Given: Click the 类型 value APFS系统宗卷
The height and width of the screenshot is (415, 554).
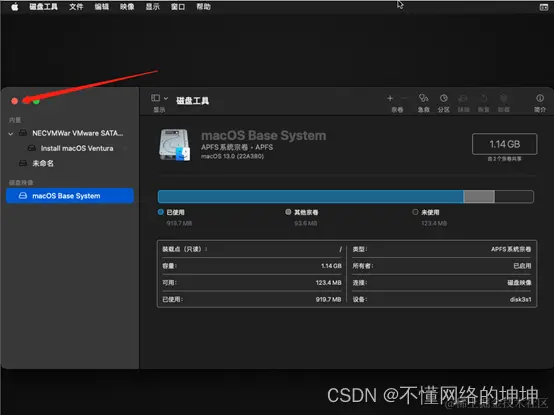Looking at the screenshot, I should click(x=511, y=249).
